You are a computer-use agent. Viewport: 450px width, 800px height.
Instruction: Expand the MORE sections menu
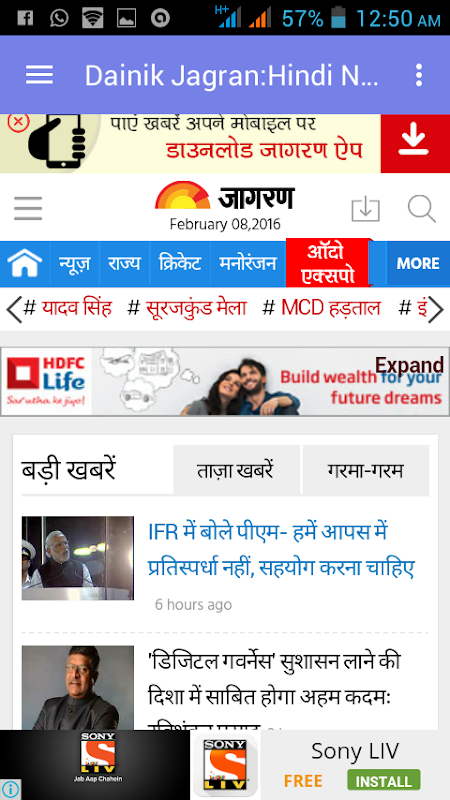coord(418,263)
